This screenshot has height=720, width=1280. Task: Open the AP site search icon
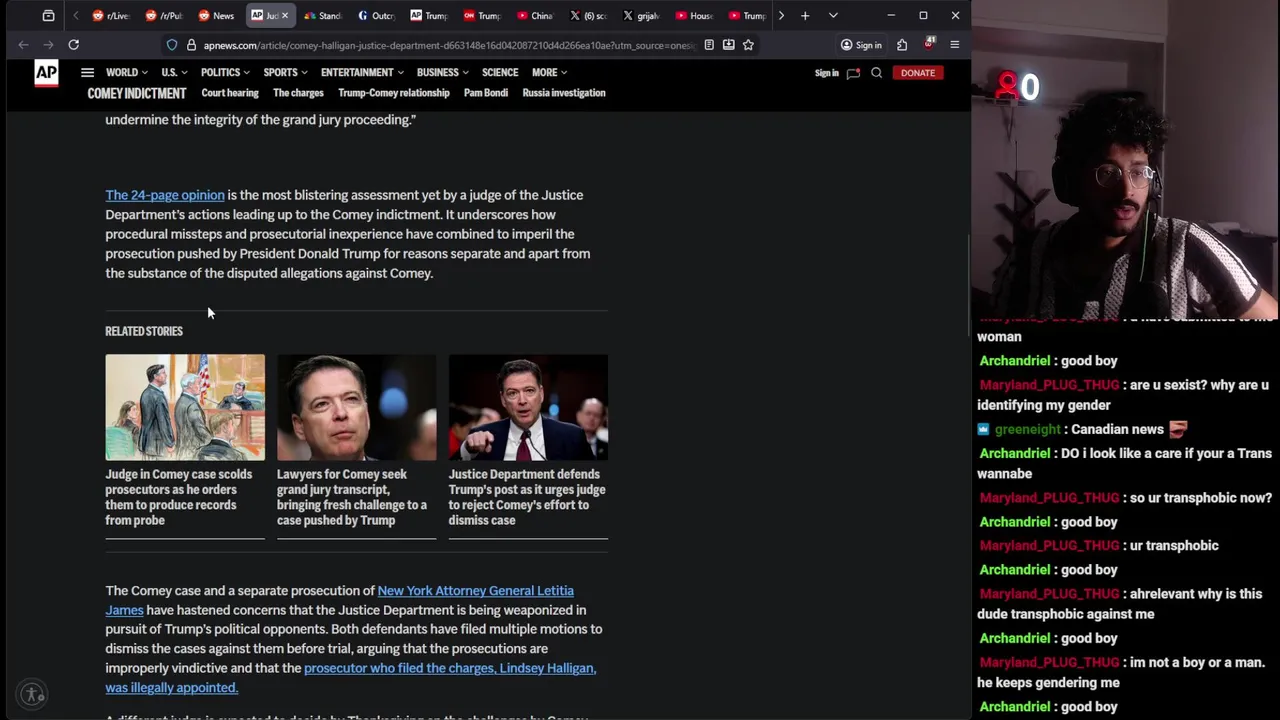point(876,73)
